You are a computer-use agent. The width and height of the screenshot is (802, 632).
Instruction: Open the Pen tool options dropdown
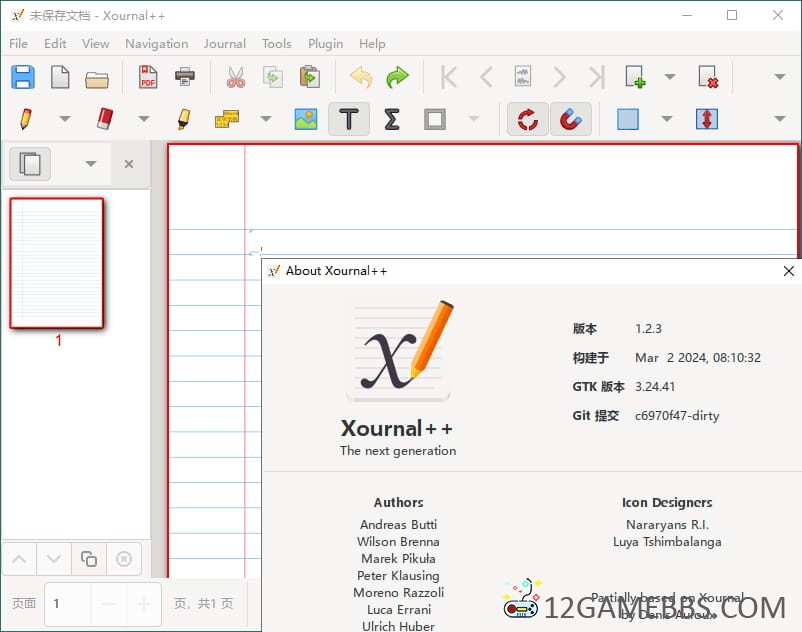pyautogui.click(x=65, y=119)
